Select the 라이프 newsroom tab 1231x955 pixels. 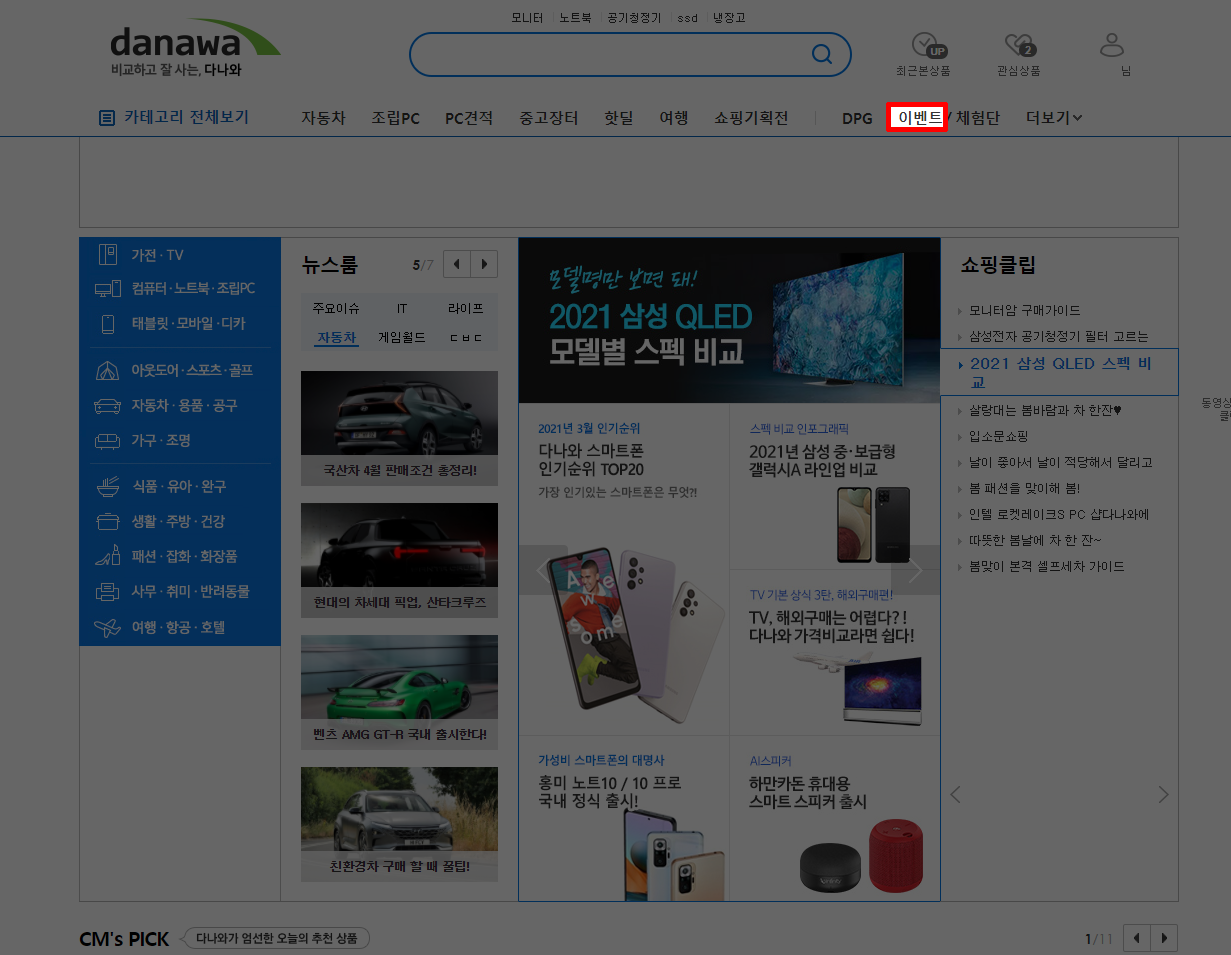pos(466,309)
